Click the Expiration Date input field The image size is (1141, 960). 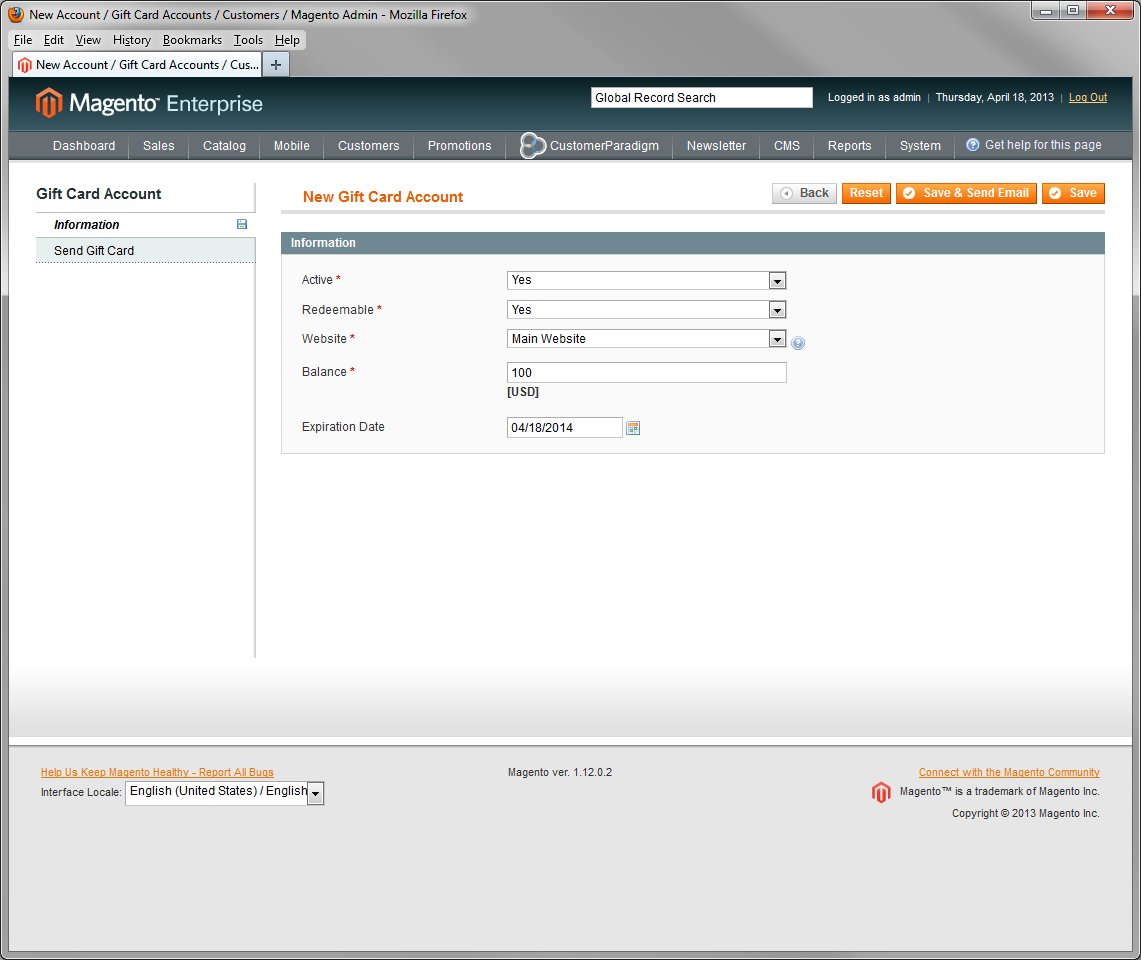[565, 428]
